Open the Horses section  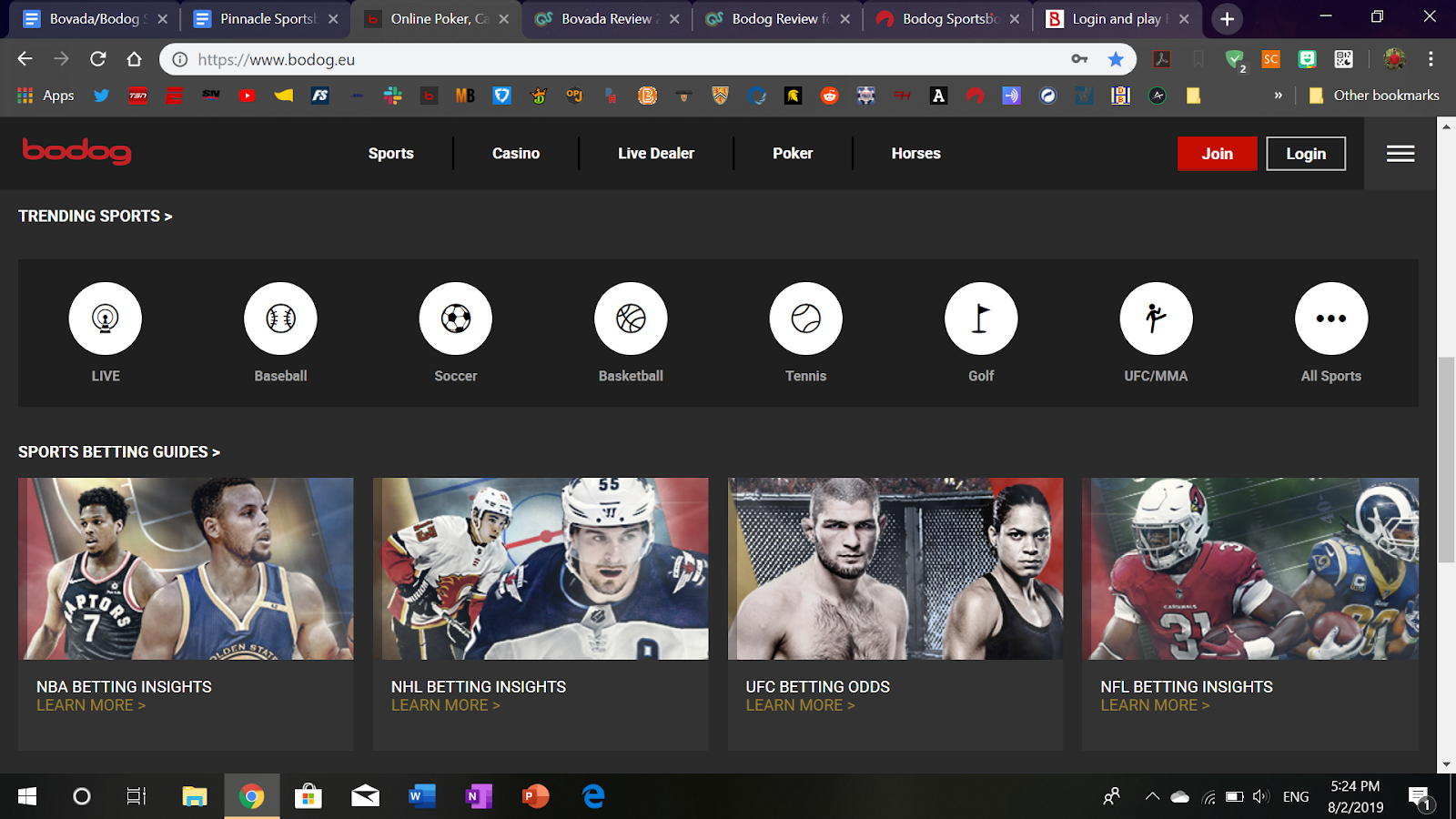coord(916,154)
